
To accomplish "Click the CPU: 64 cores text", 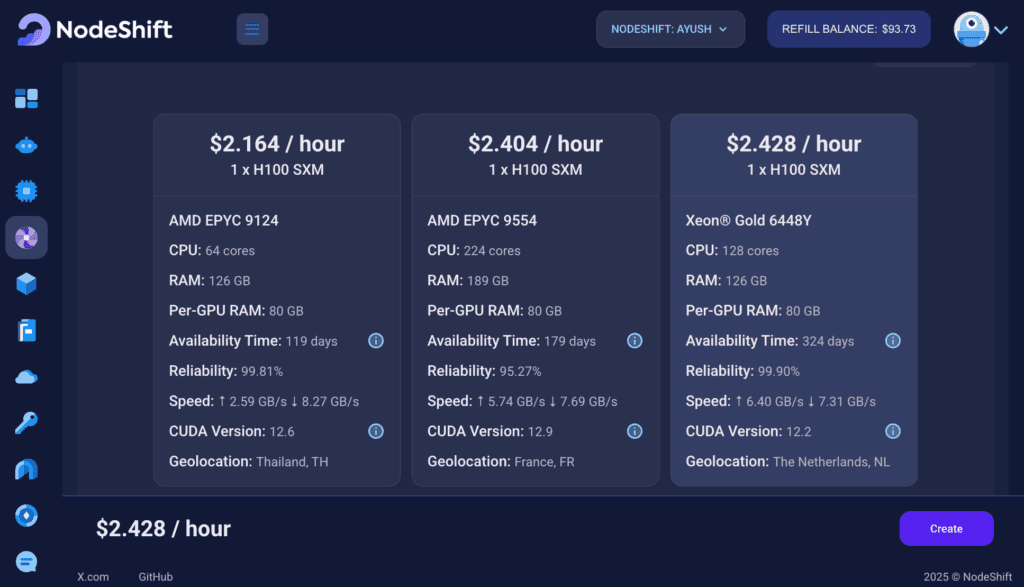I will (212, 251).
